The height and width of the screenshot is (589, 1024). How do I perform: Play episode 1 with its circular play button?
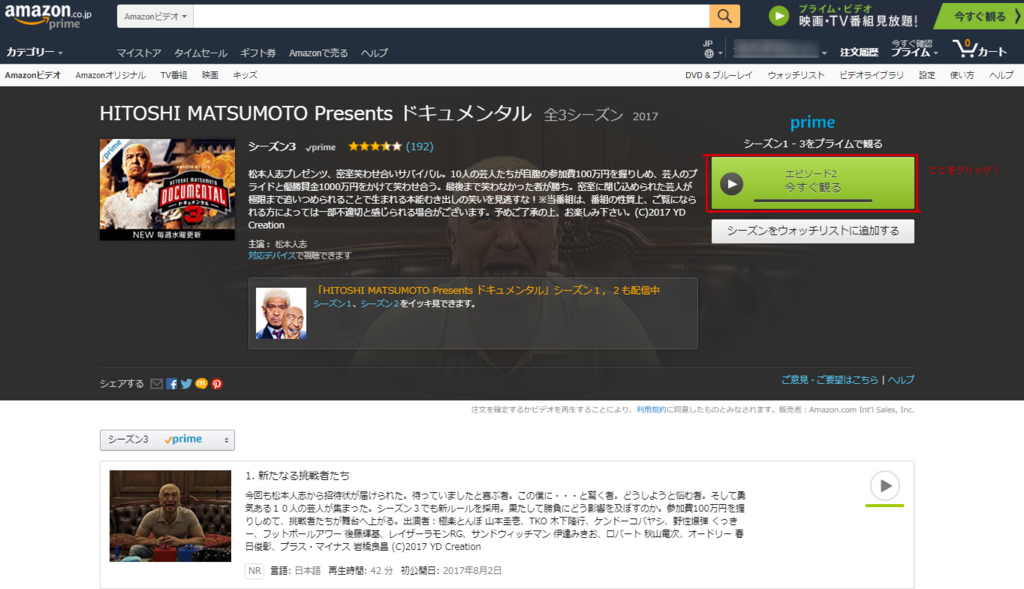pyautogui.click(x=885, y=487)
